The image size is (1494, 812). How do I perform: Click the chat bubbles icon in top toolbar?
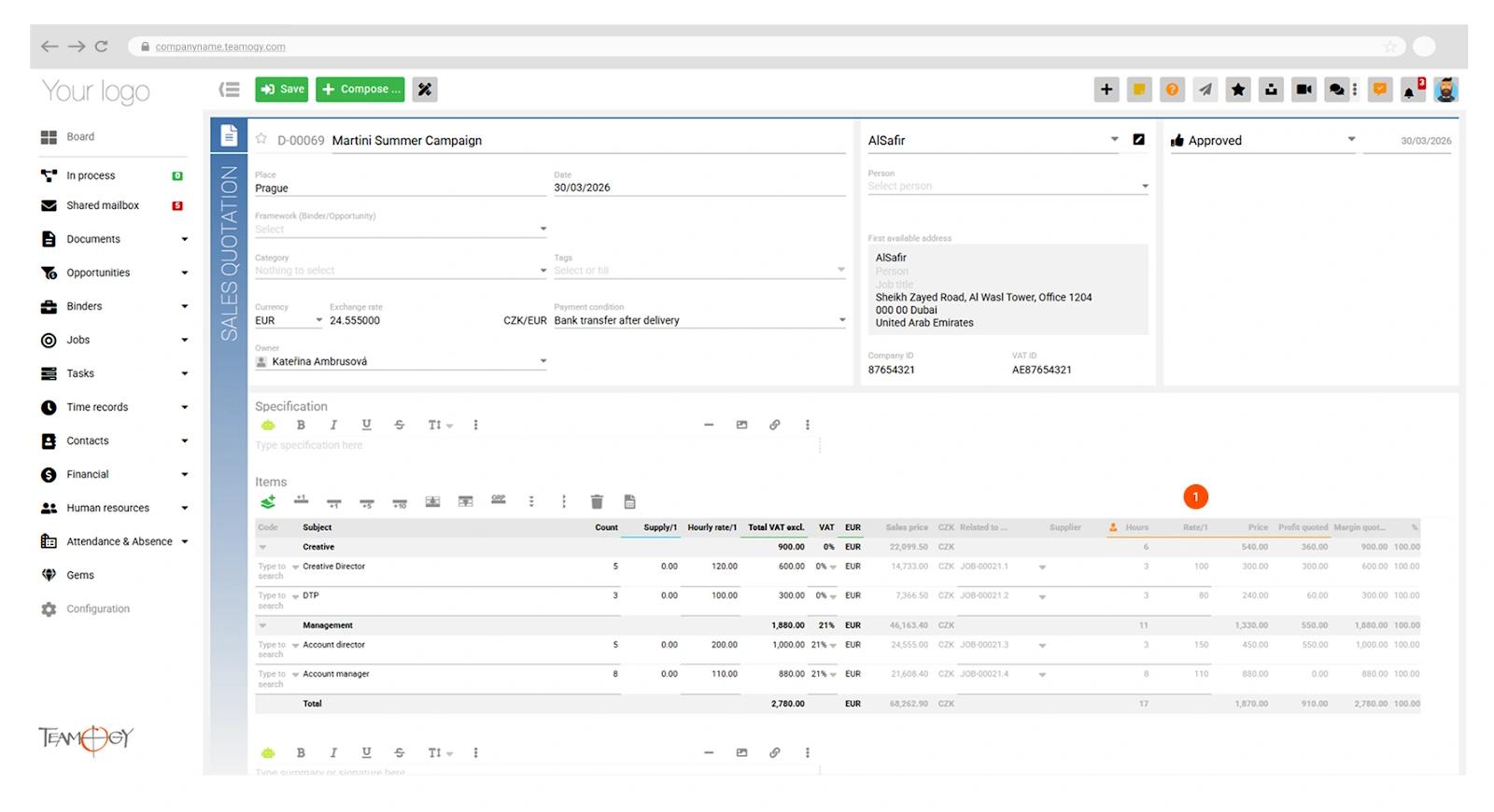pyautogui.click(x=1337, y=90)
